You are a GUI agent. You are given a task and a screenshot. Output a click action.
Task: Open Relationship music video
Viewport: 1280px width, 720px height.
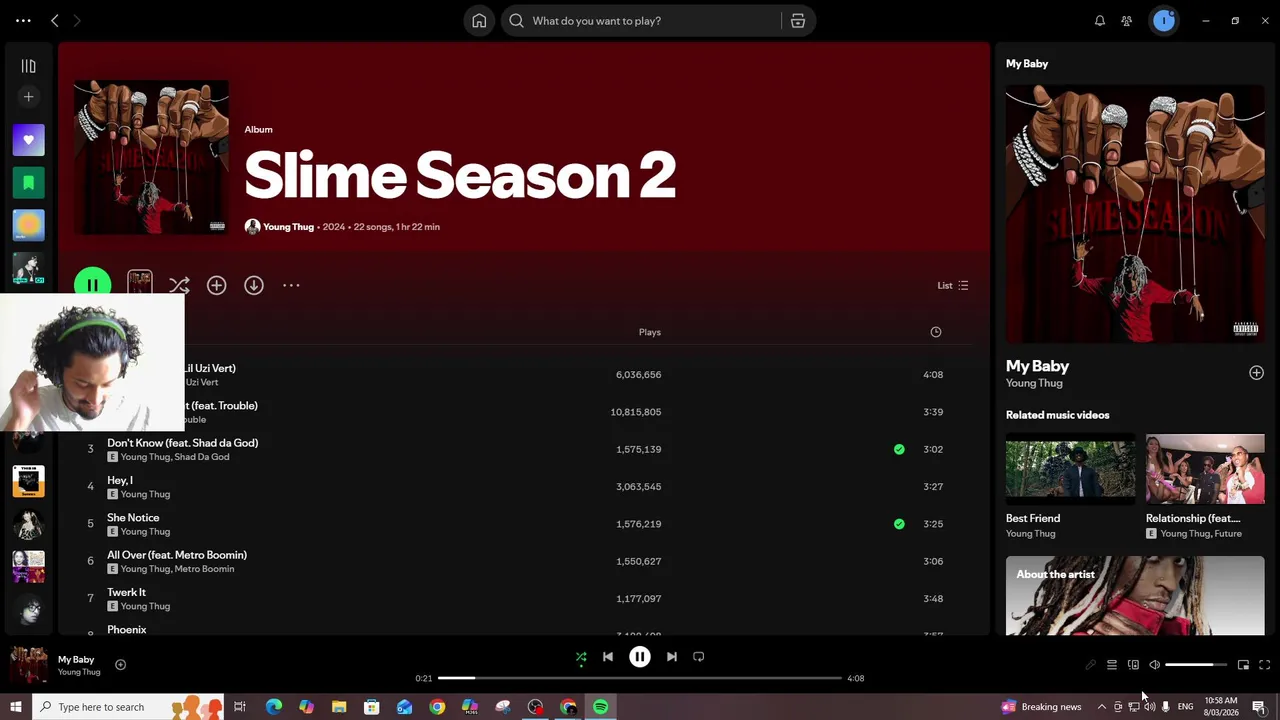[1205, 469]
